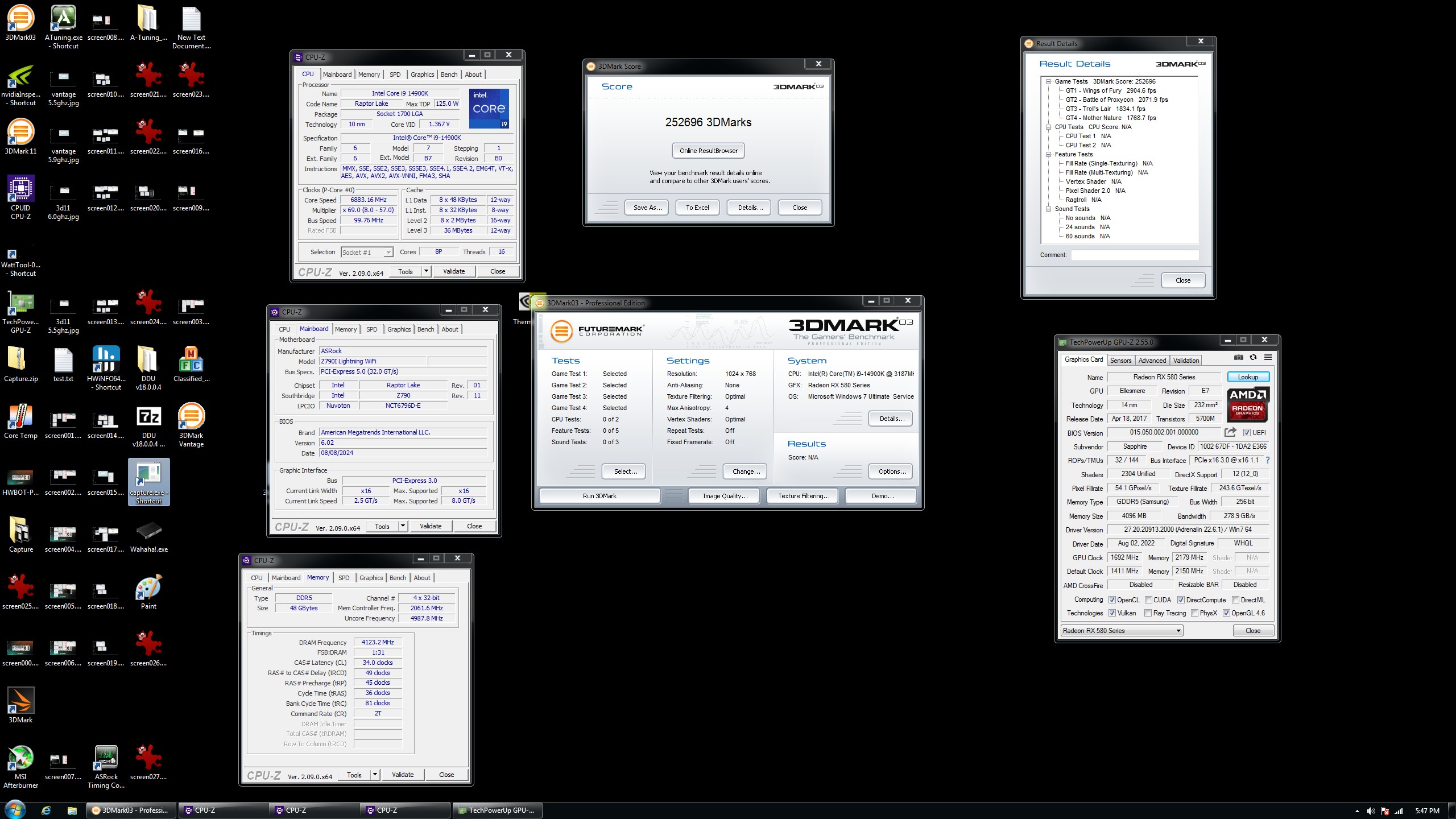Toggle the OpenGL 4.6 checkbox

click(x=1226, y=613)
